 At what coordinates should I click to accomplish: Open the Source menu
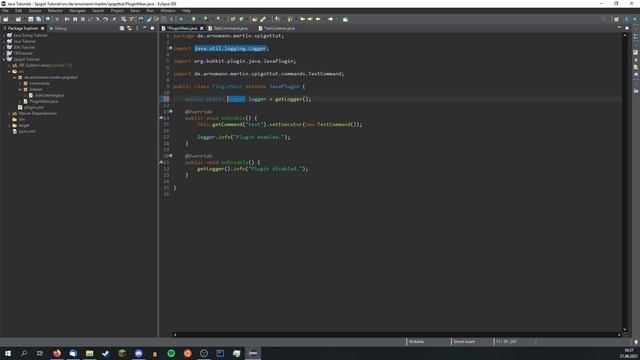[35, 11]
